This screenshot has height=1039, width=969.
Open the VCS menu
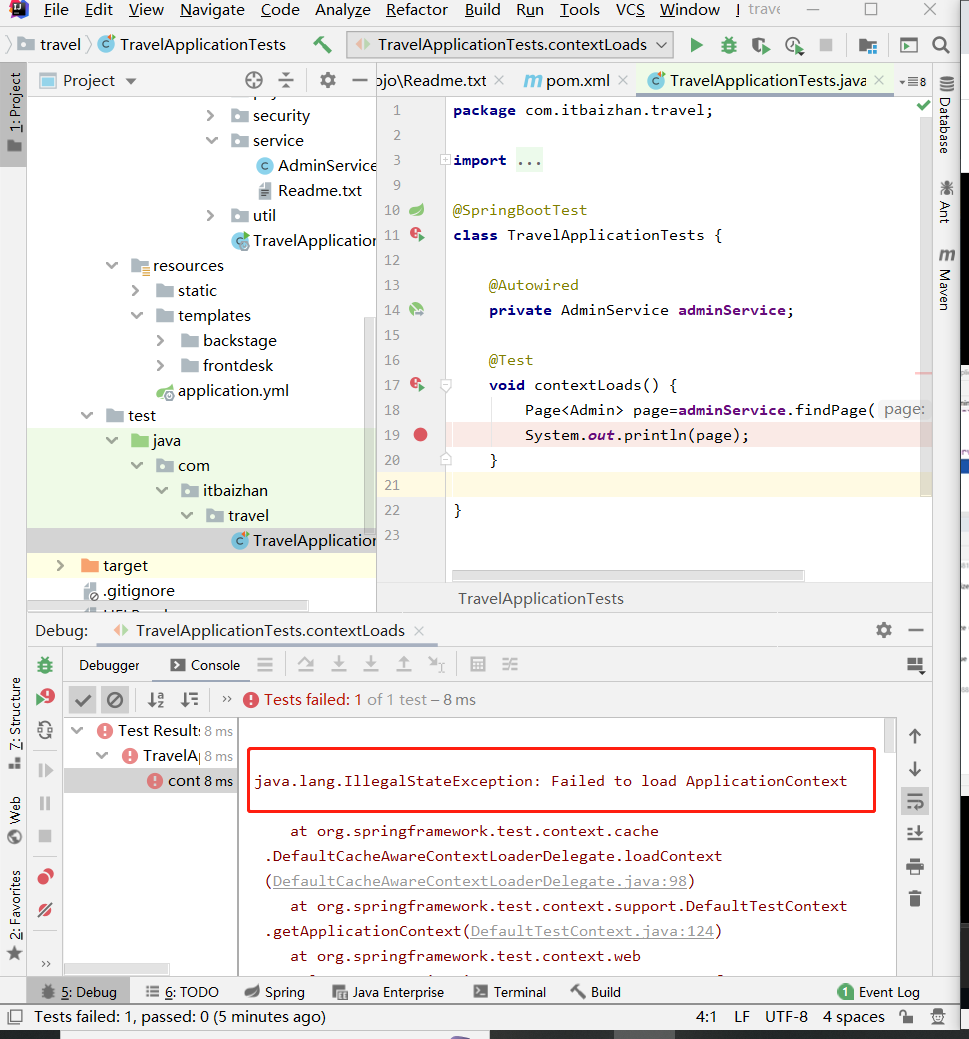630,10
